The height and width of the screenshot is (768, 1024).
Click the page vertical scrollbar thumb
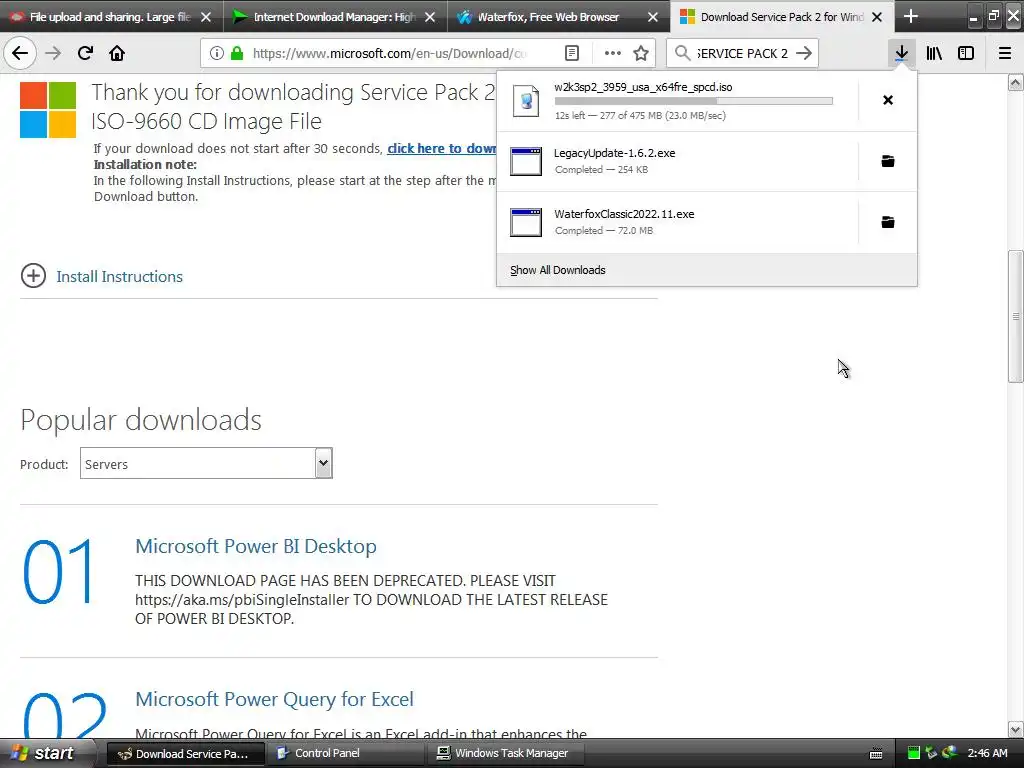coord(1015,316)
